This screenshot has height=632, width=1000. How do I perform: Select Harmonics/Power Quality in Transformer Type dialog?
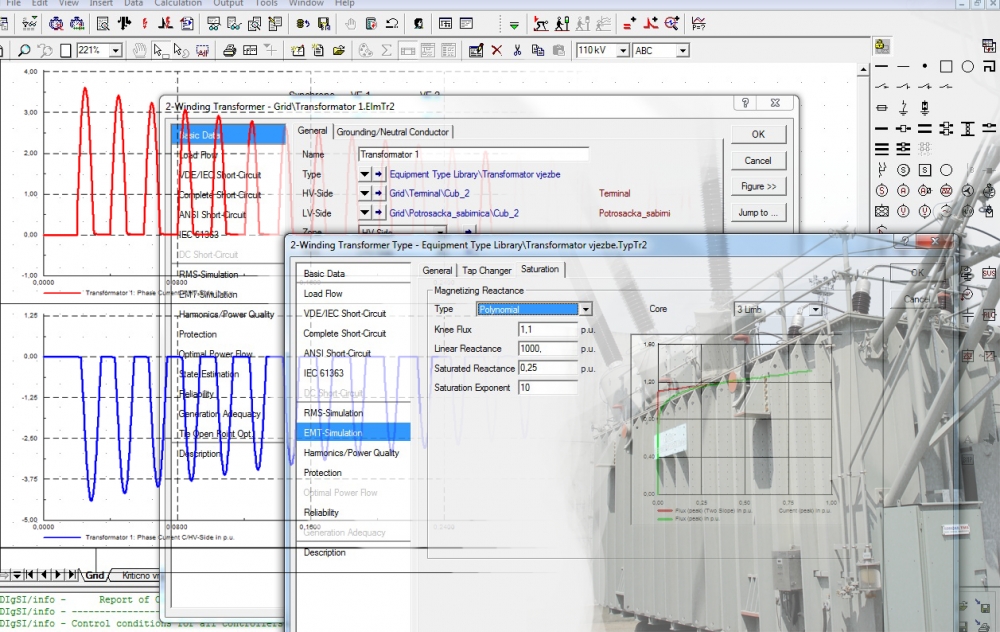coord(353,453)
